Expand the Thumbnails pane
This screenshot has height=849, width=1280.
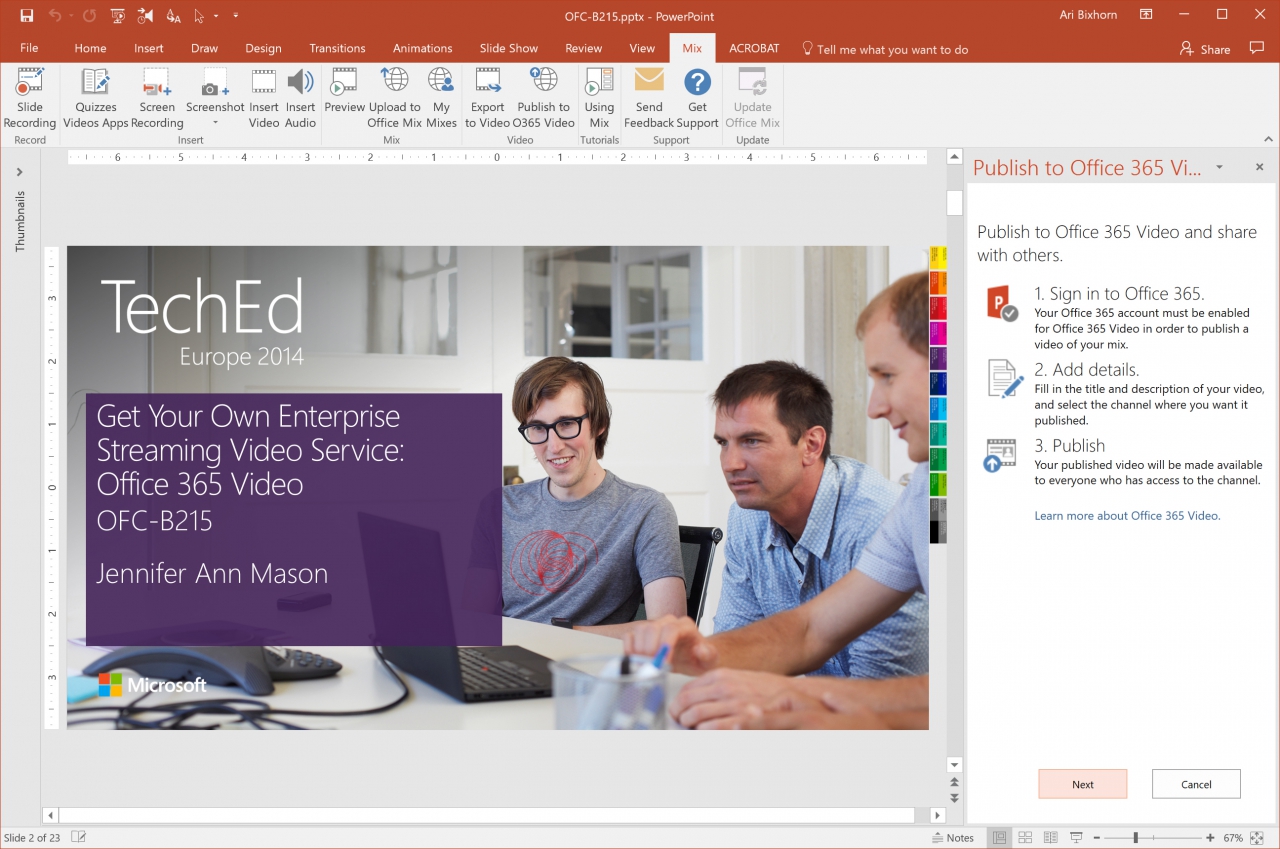(19, 172)
